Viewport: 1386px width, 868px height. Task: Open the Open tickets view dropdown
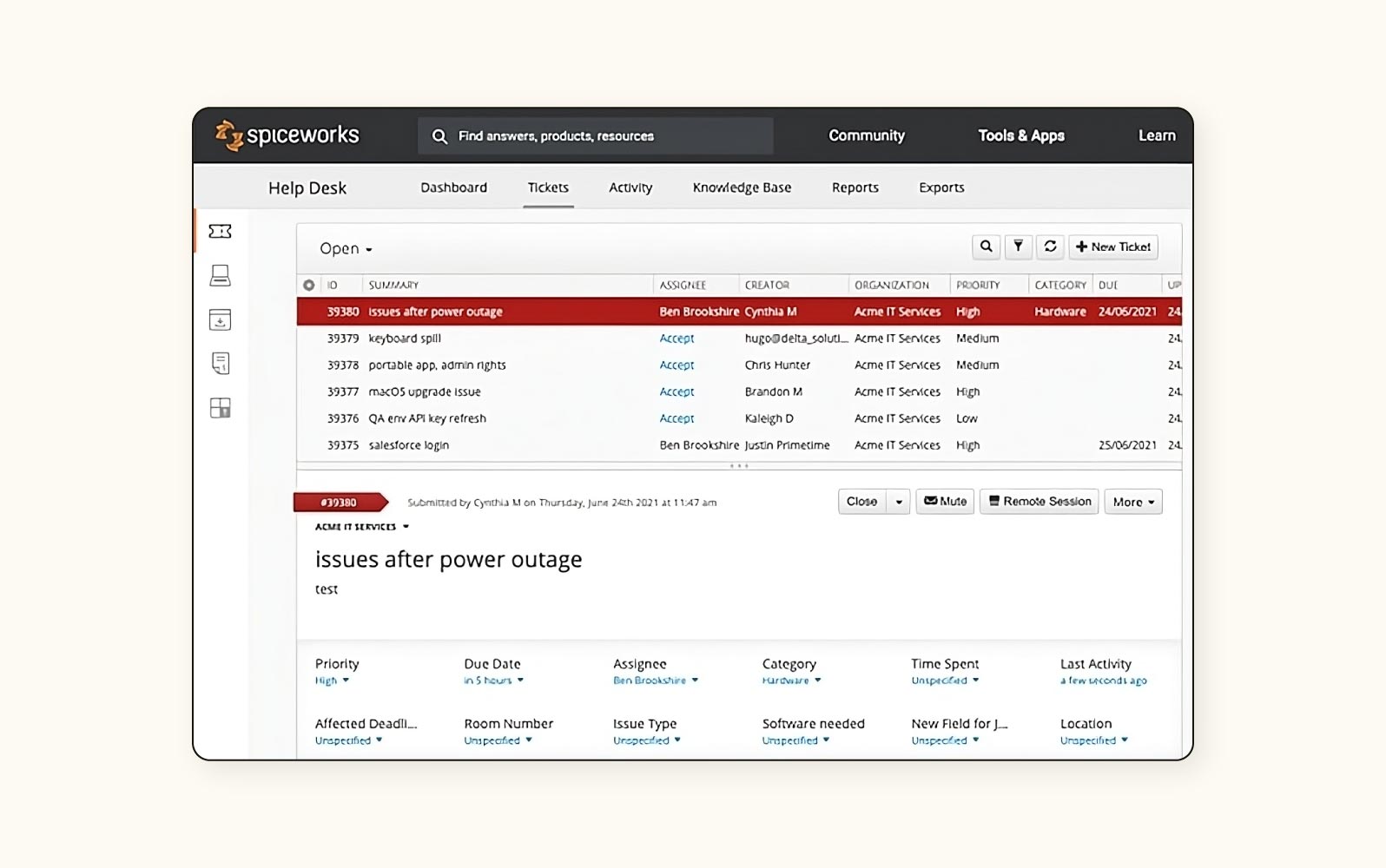pyautogui.click(x=346, y=248)
